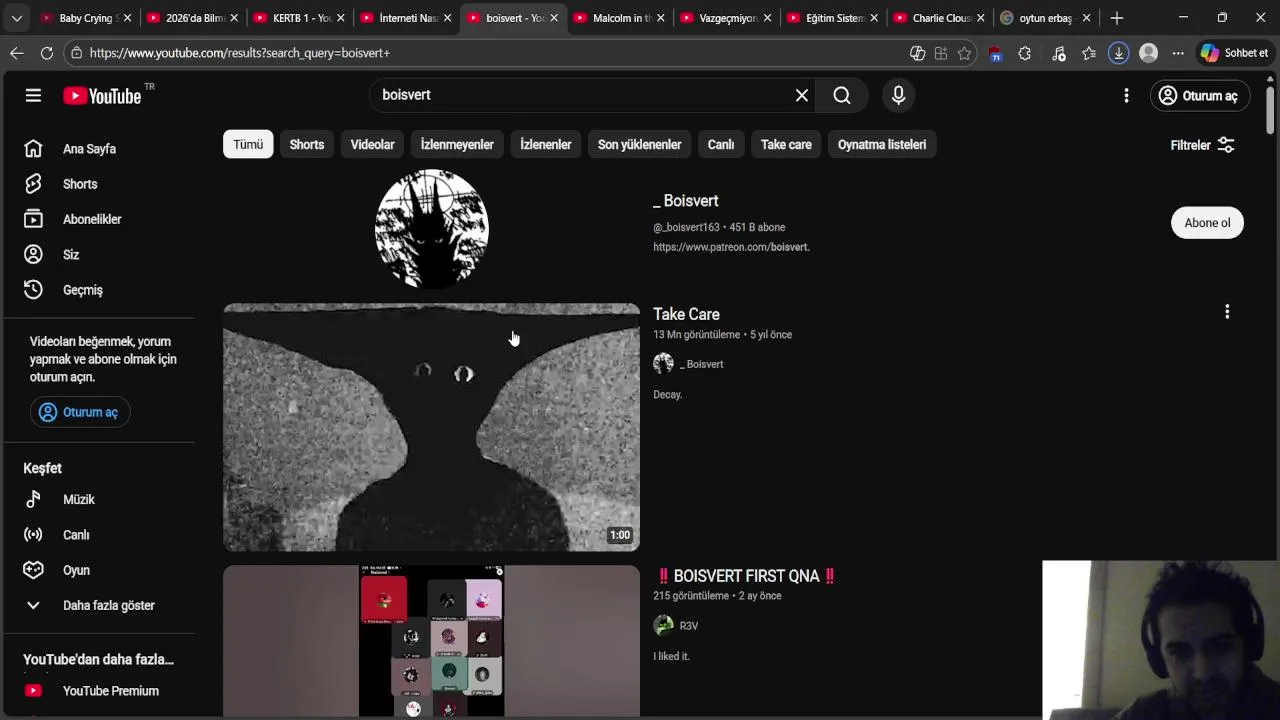Open browser extensions puzzle icon
Image resolution: width=1280 pixels, height=720 pixels.
[1024, 53]
